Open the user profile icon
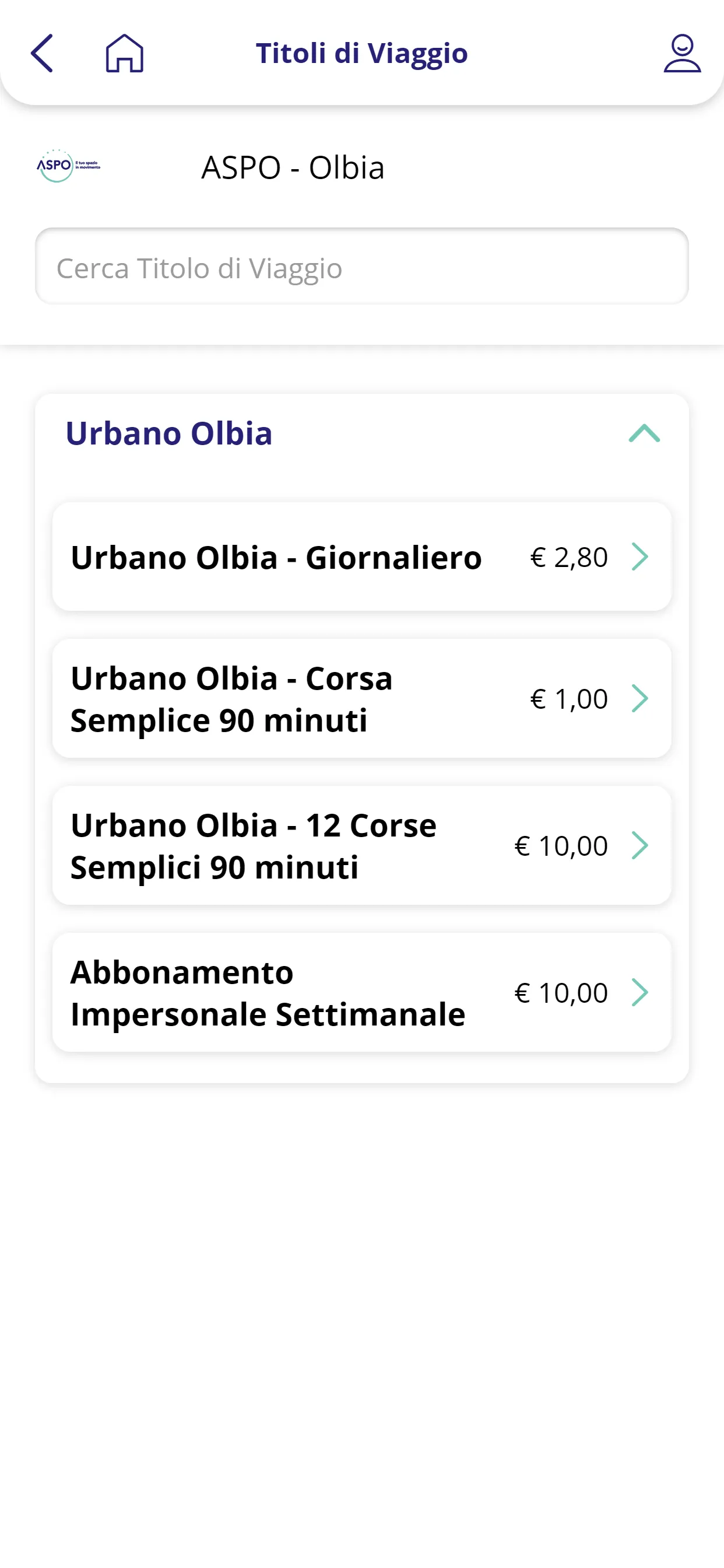 pos(681,54)
